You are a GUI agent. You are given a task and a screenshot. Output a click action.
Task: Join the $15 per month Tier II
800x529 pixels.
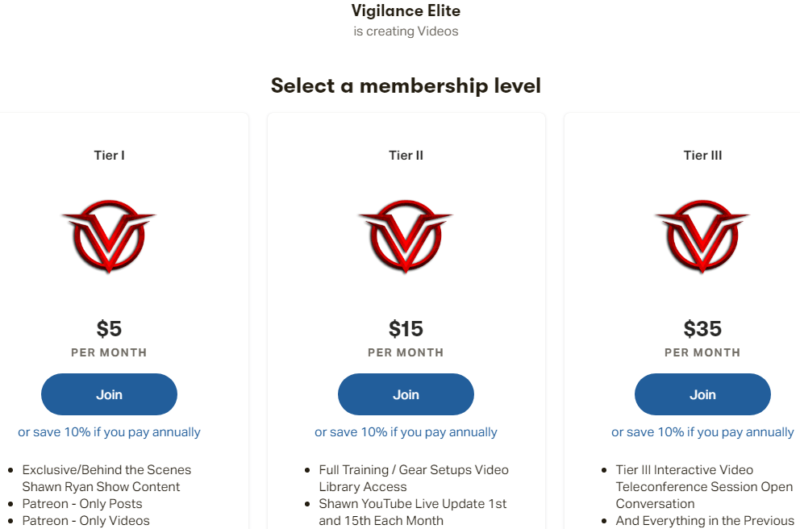tap(406, 394)
